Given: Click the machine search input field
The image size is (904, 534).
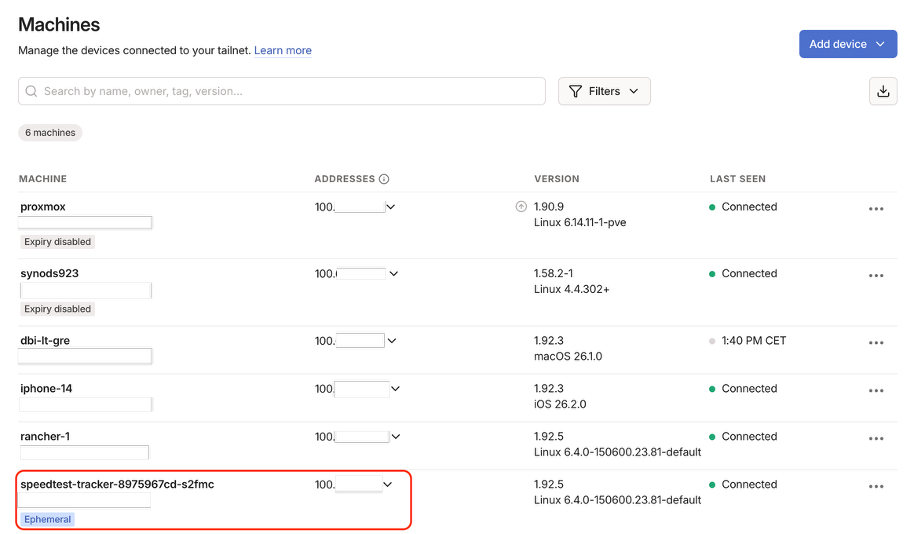Looking at the screenshot, I should tap(282, 91).
